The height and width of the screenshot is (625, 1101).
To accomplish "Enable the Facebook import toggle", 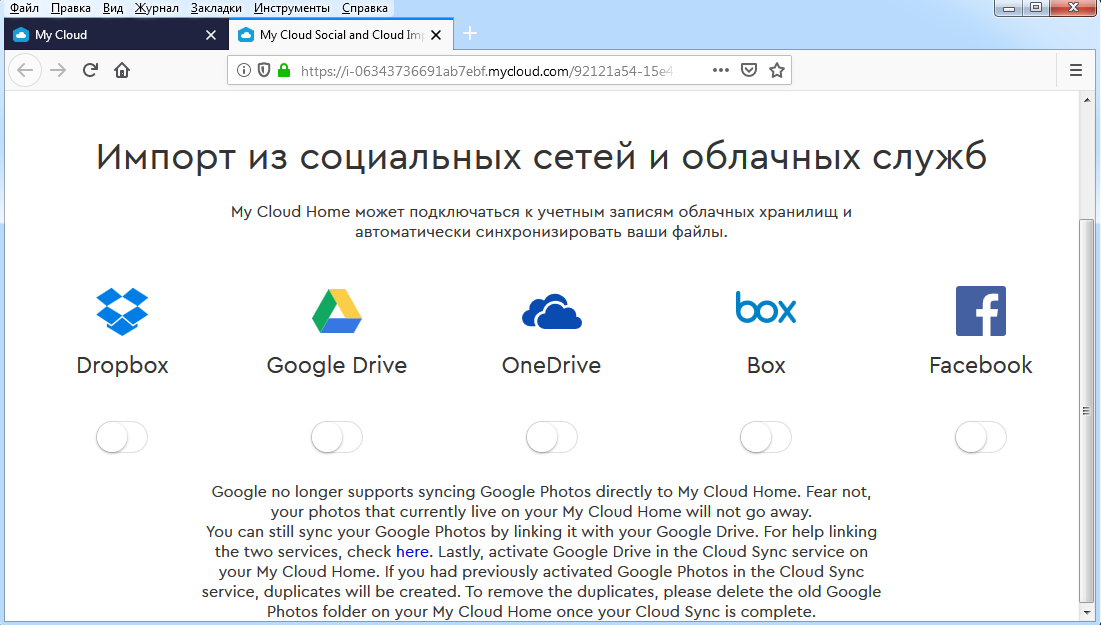I will (980, 438).
